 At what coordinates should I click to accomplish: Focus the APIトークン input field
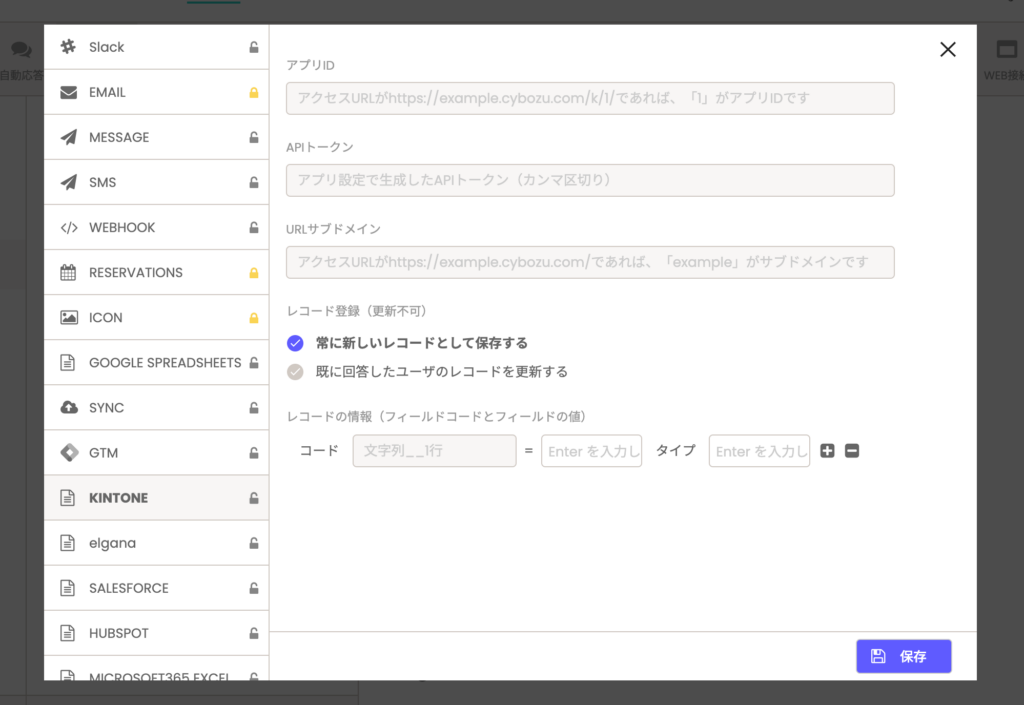590,180
